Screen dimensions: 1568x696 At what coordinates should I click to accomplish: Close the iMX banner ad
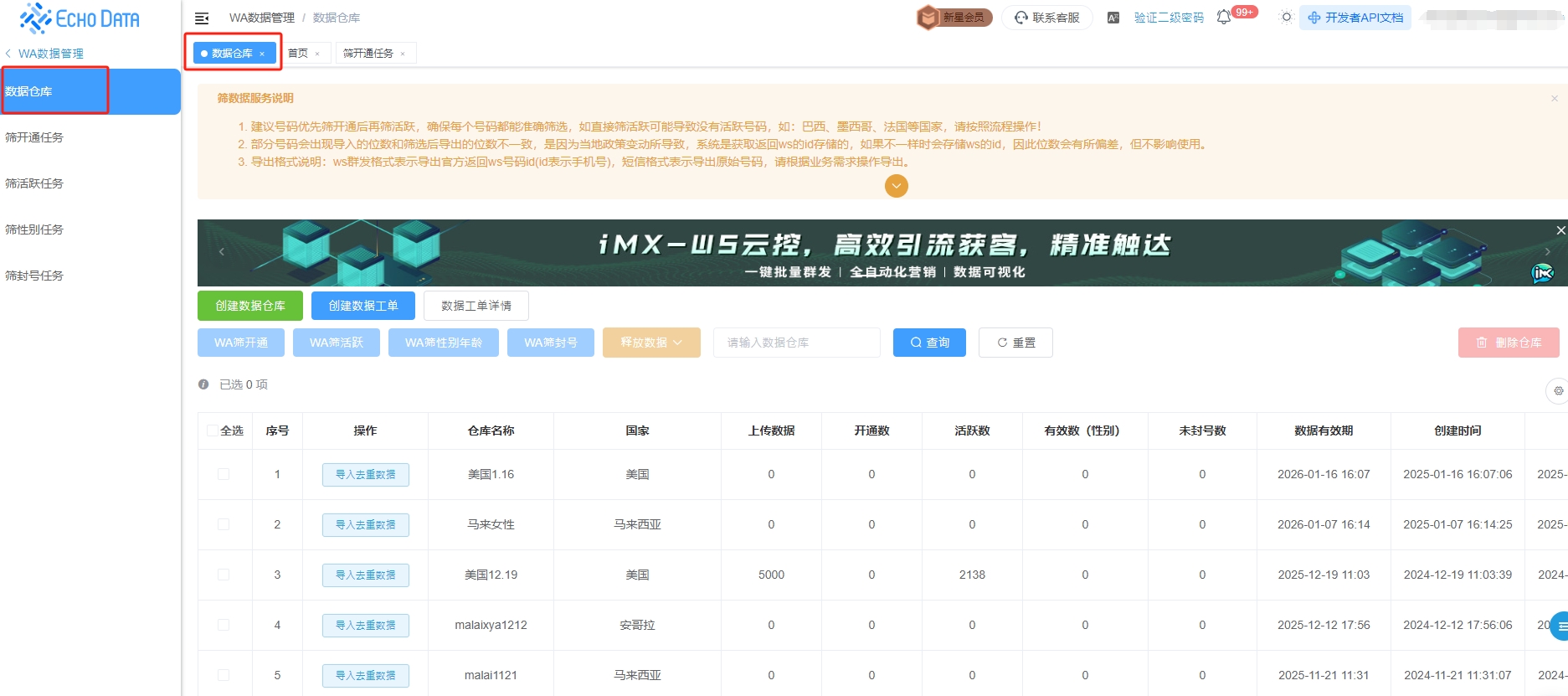(1561, 230)
